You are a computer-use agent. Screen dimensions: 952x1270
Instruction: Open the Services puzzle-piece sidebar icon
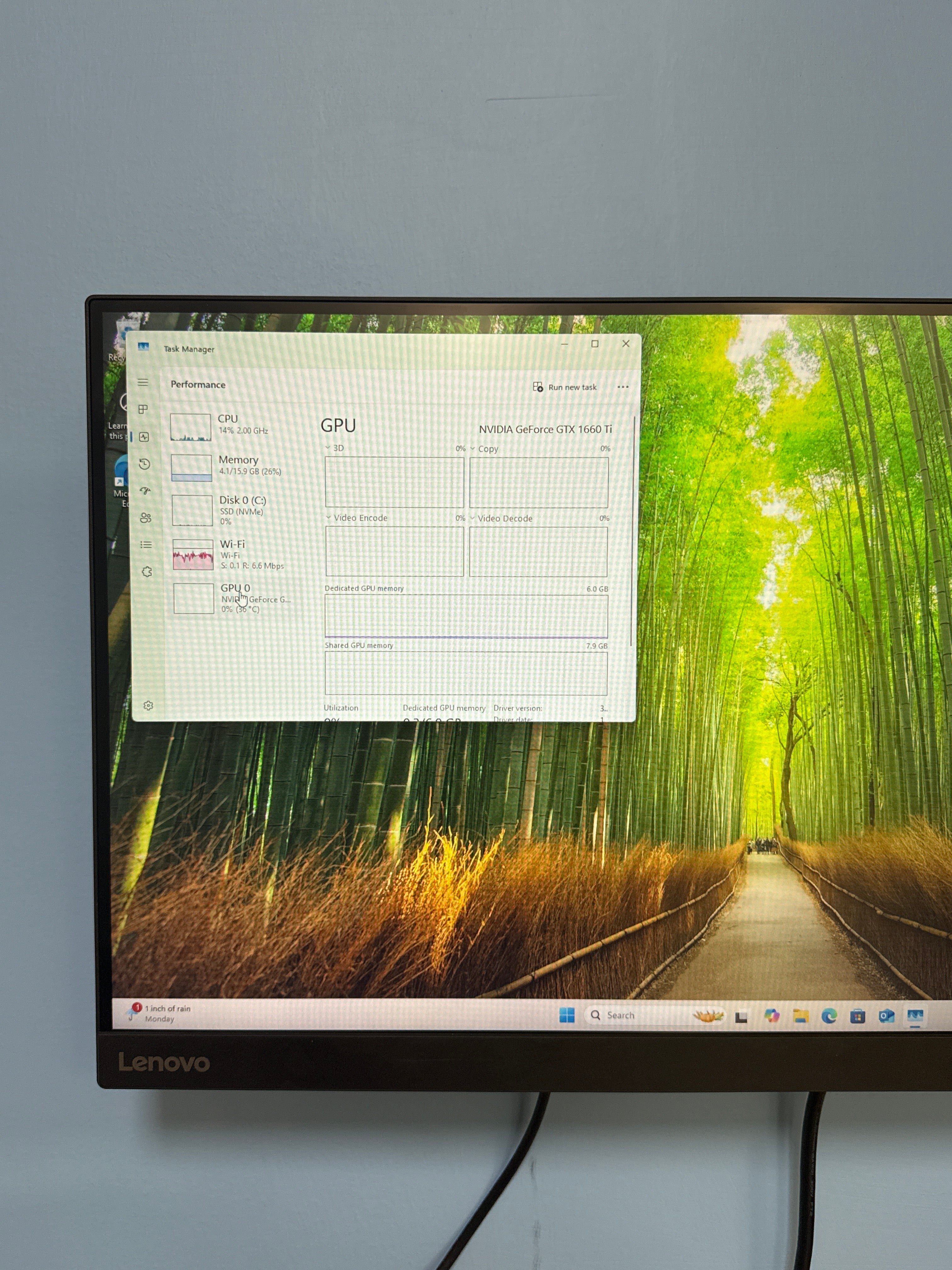pyautogui.click(x=147, y=572)
